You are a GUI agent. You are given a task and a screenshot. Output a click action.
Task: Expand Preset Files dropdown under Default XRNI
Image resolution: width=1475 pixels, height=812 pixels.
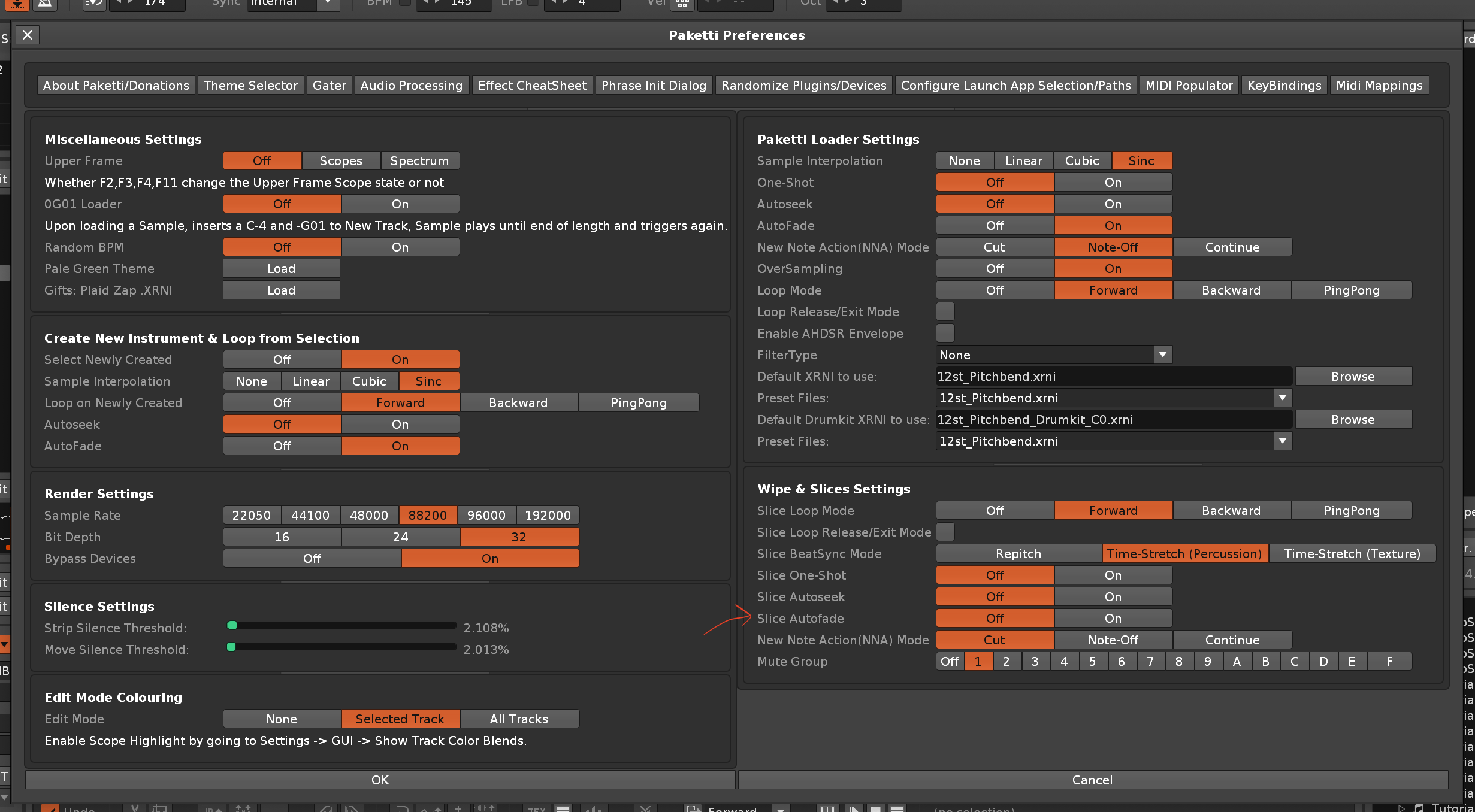(1281, 398)
